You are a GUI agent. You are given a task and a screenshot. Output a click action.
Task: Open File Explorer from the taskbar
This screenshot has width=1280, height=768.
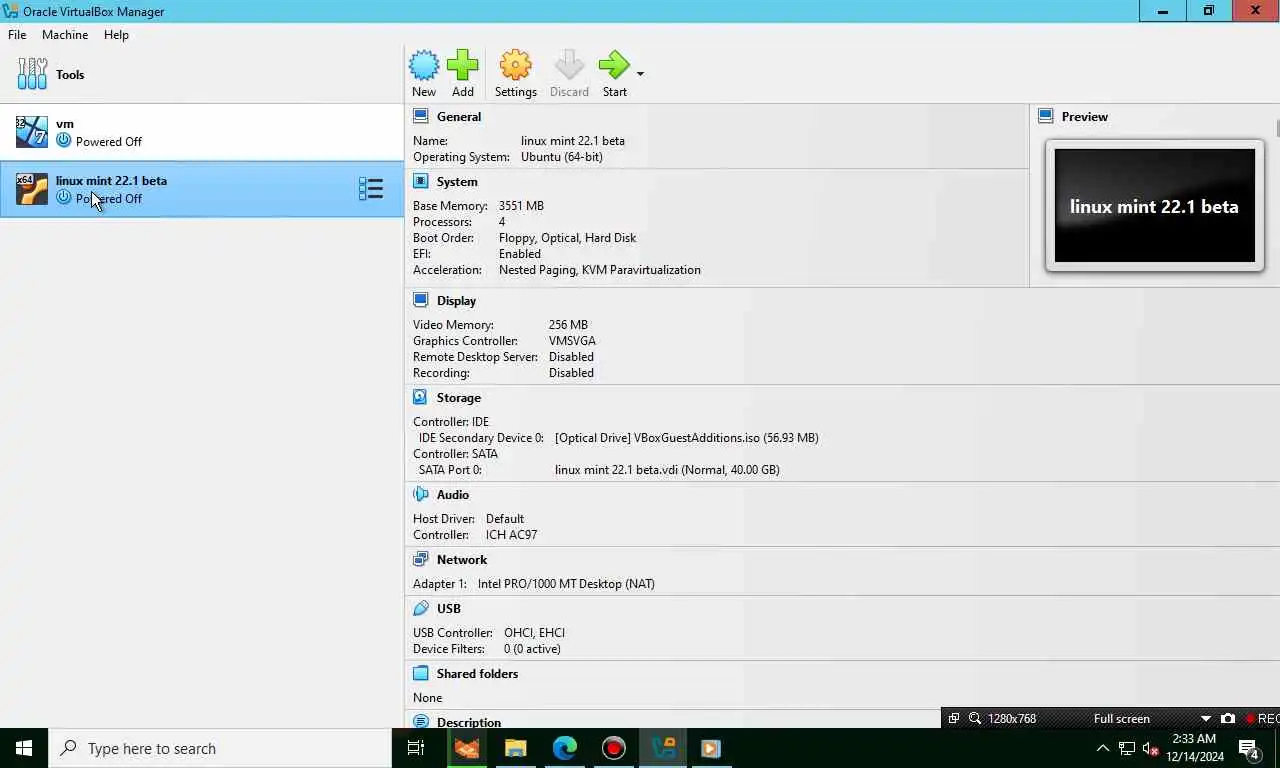click(x=515, y=748)
